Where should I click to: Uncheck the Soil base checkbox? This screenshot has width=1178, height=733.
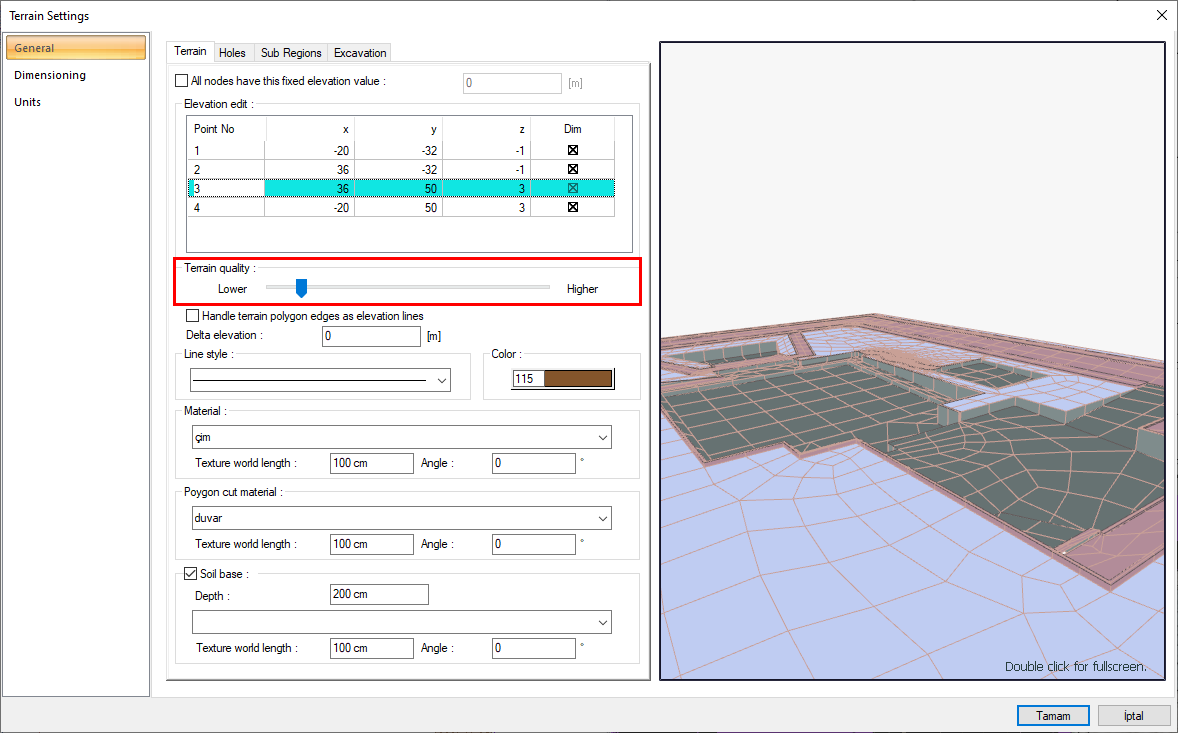coord(192,574)
